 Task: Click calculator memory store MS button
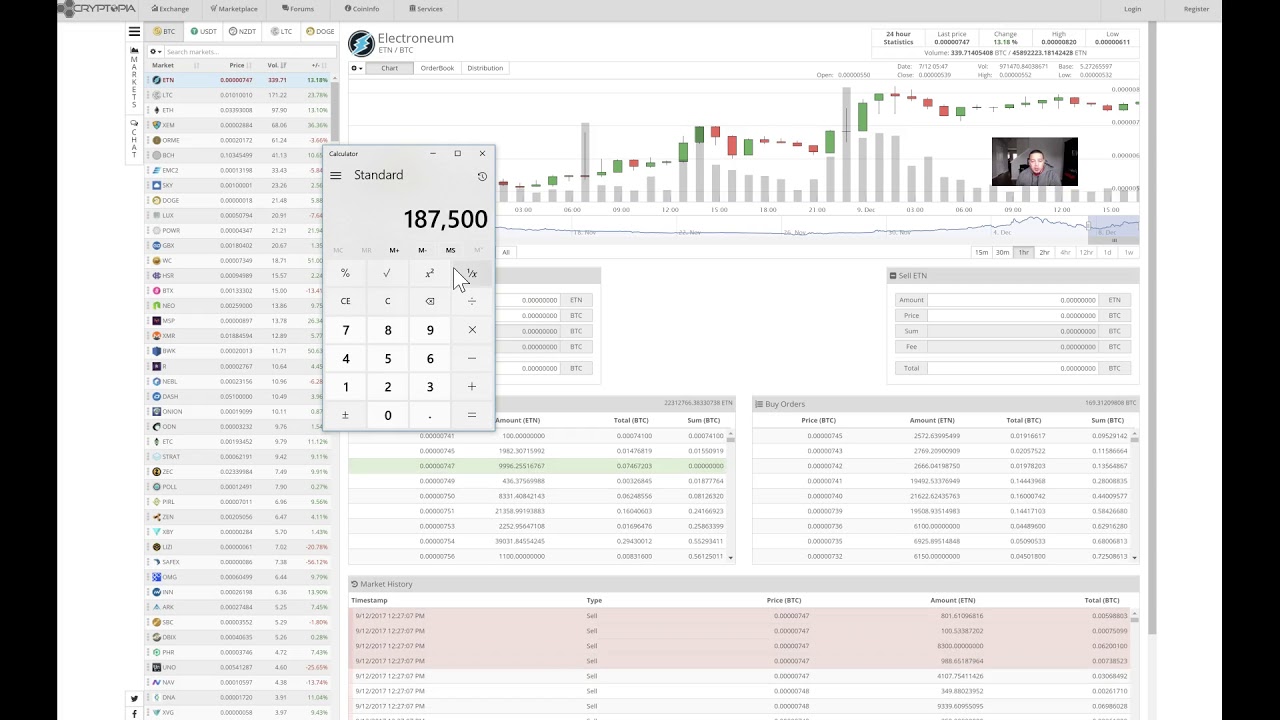(x=450, y=250)
